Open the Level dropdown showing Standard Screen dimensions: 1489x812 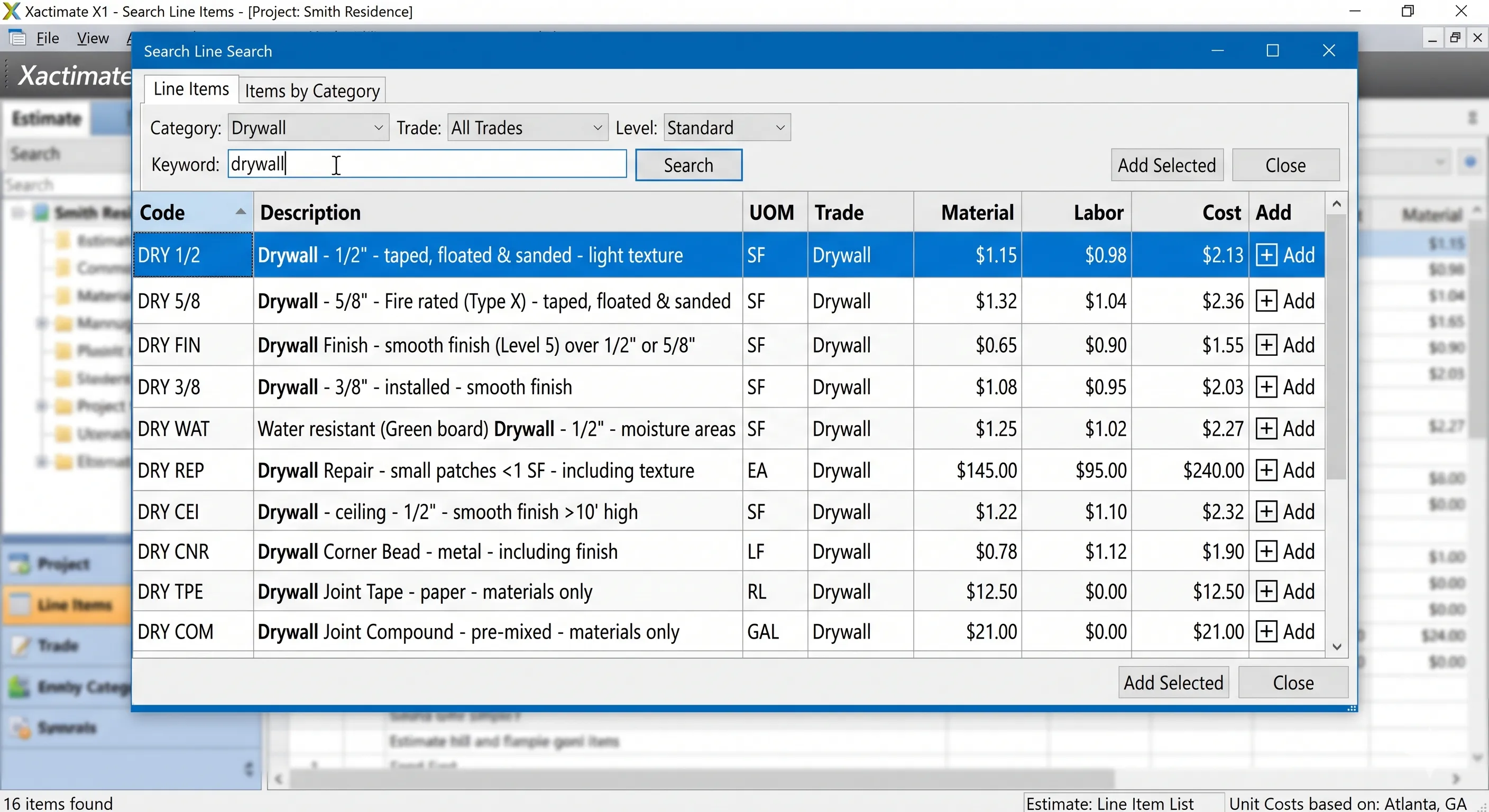click(x=727, y=128)
